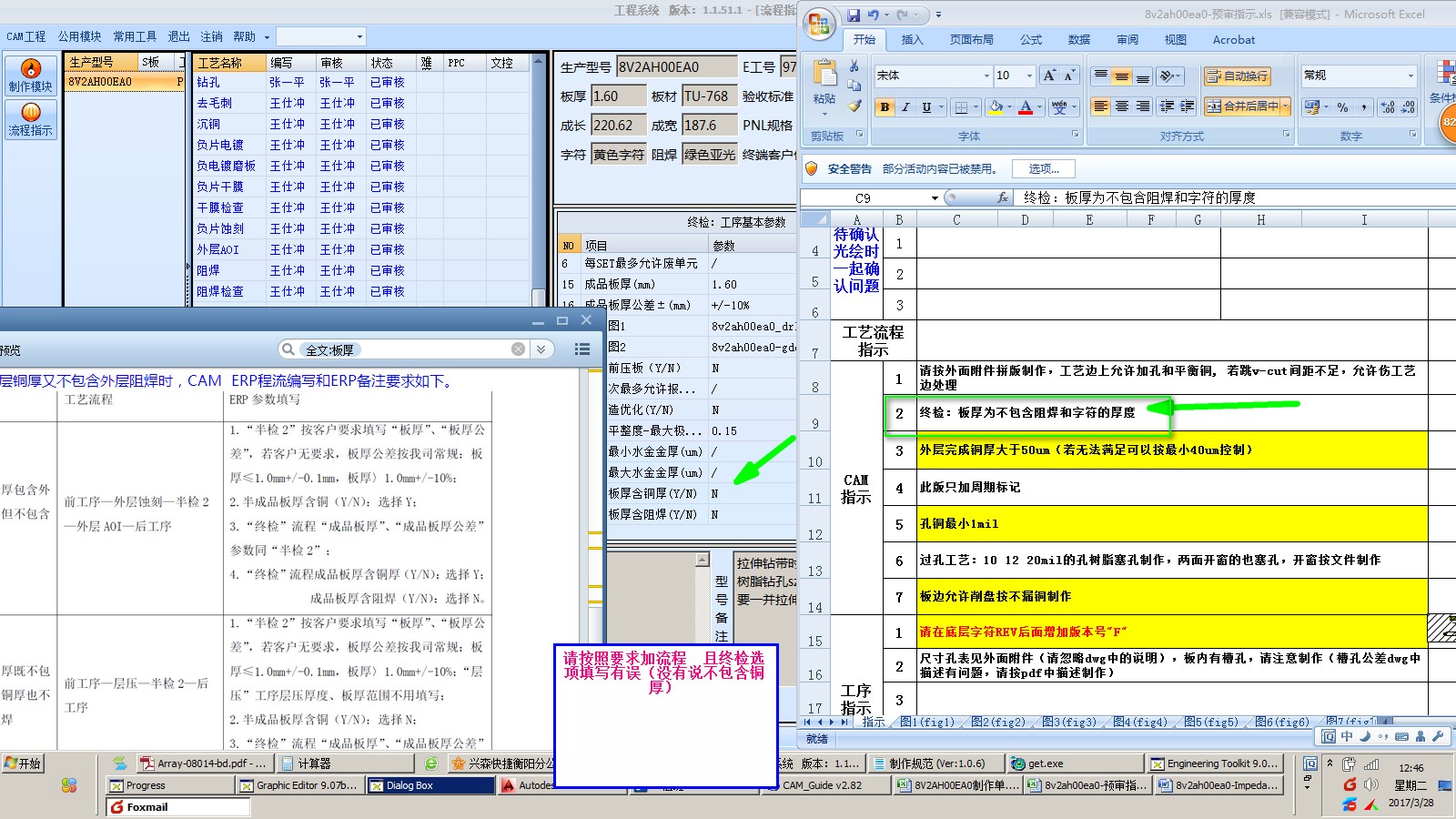Click the cell borders icon
This screenshot has height=819, width=1456.
tap(961, 107)
